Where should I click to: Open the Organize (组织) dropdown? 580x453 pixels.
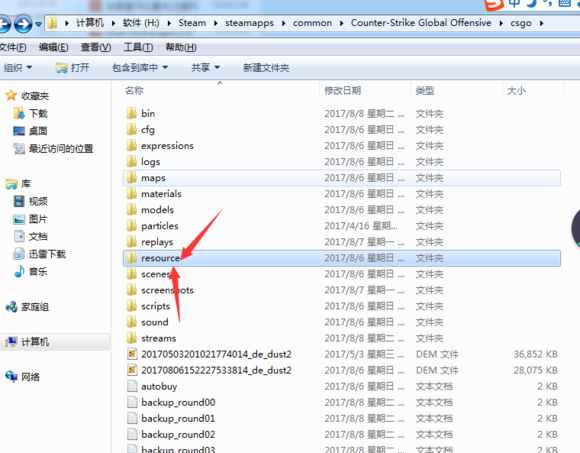[18, 68]
